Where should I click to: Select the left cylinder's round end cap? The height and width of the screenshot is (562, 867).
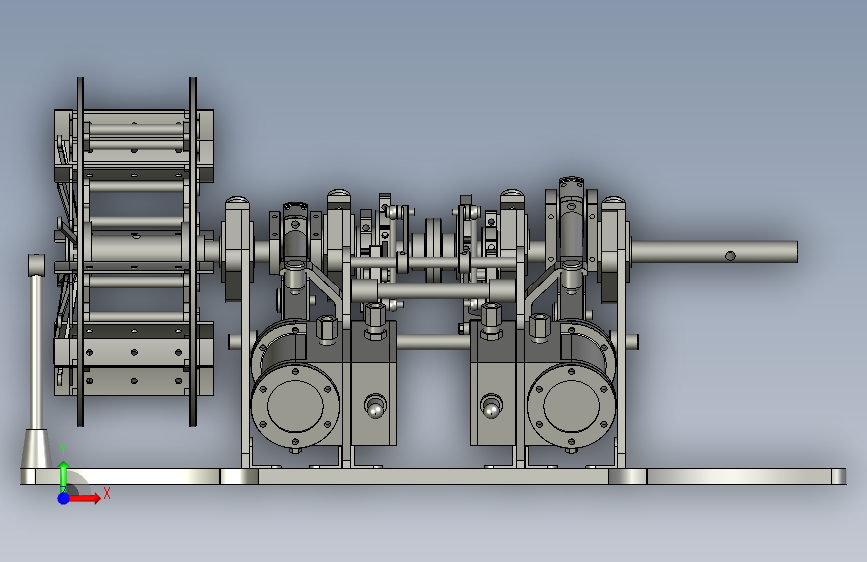[295, 405]
